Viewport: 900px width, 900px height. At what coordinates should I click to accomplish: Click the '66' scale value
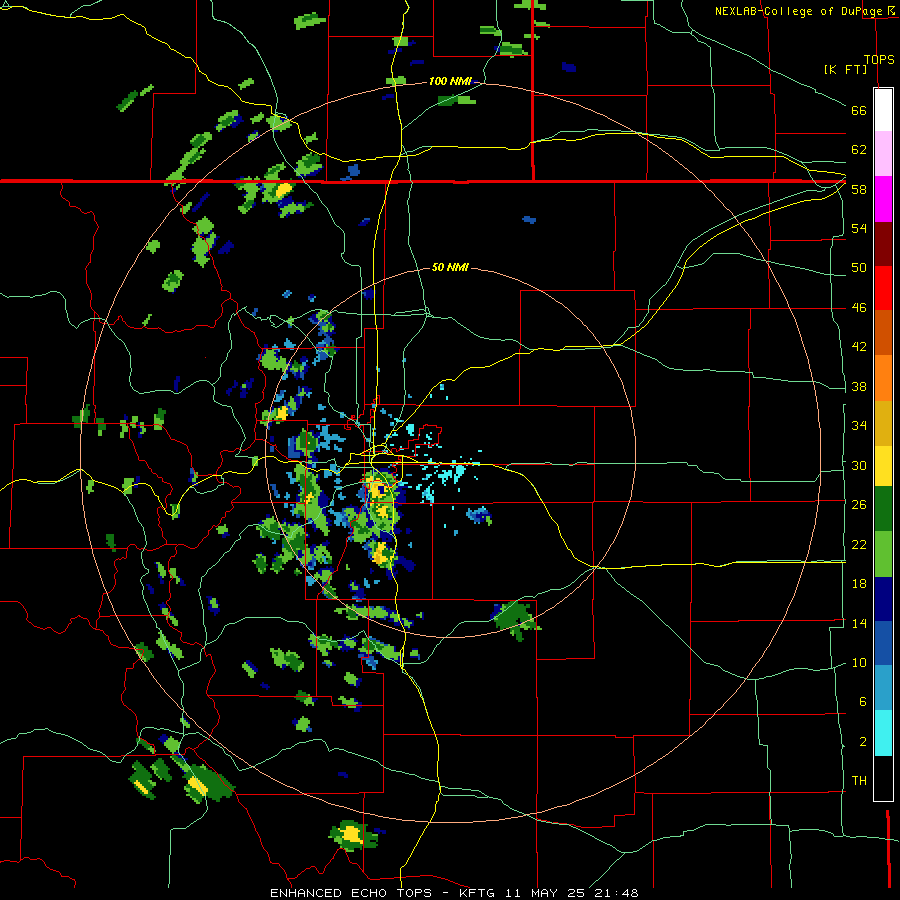point(859,110)
